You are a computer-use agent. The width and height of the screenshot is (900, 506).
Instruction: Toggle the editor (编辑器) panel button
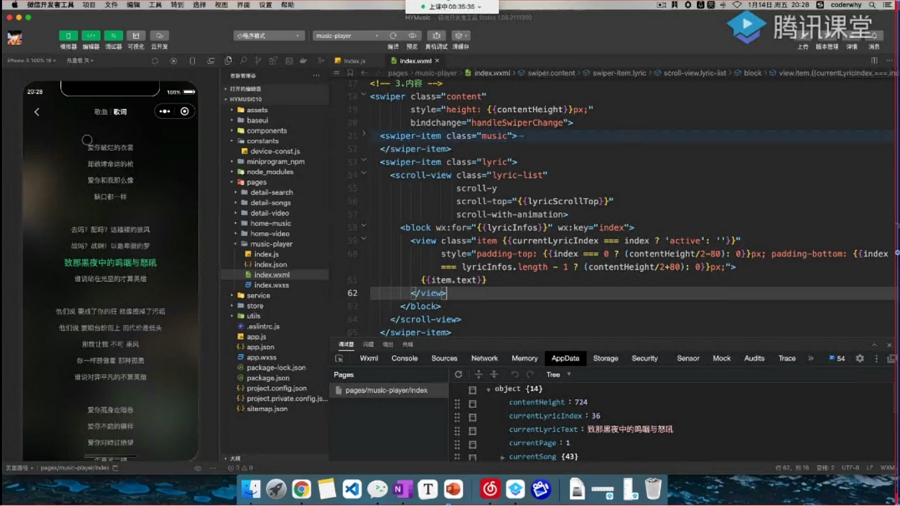(91, 36)
